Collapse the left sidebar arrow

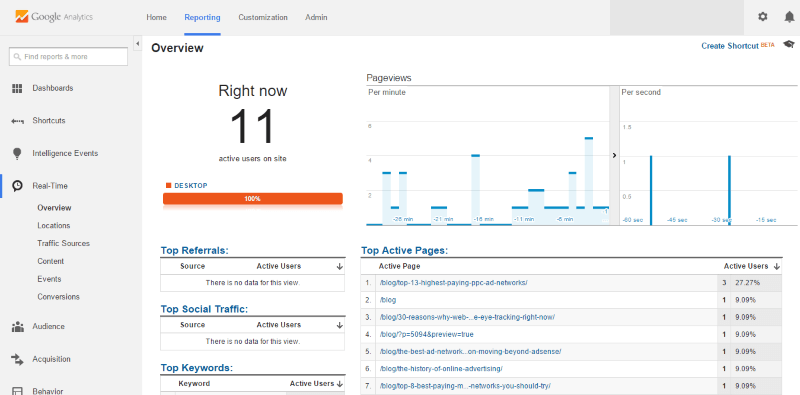coord(137,44)
